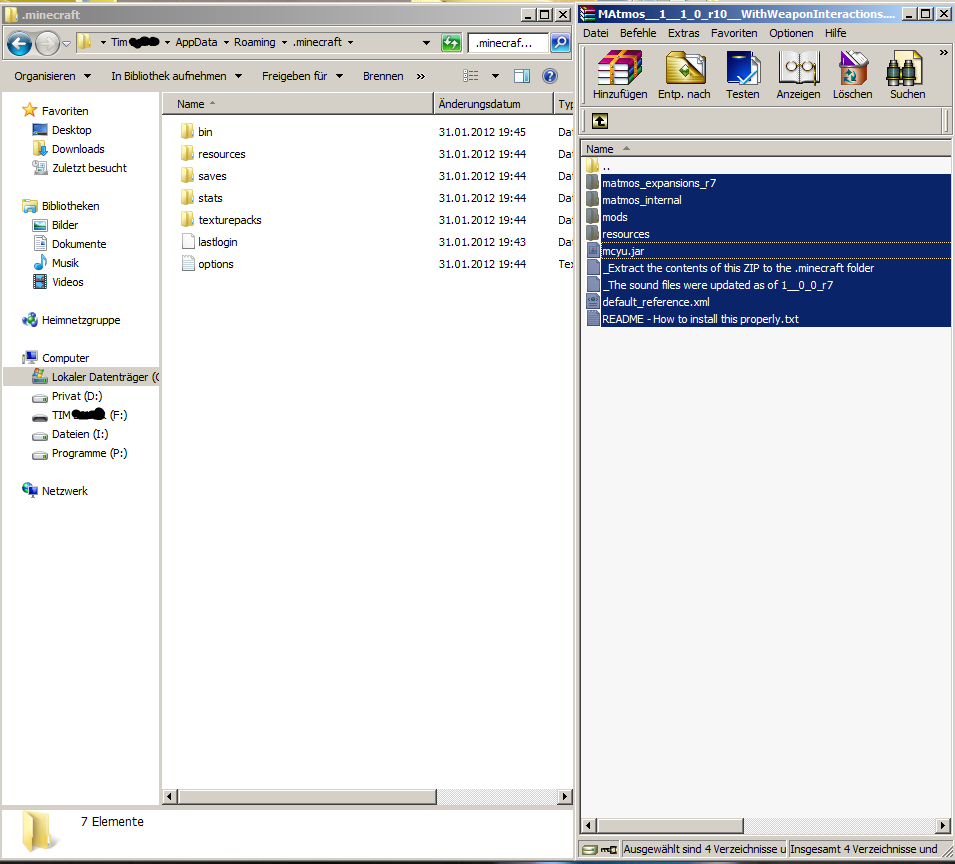
Task: Click the Suchen binoculars icon
Action: (x=907, y=75)
